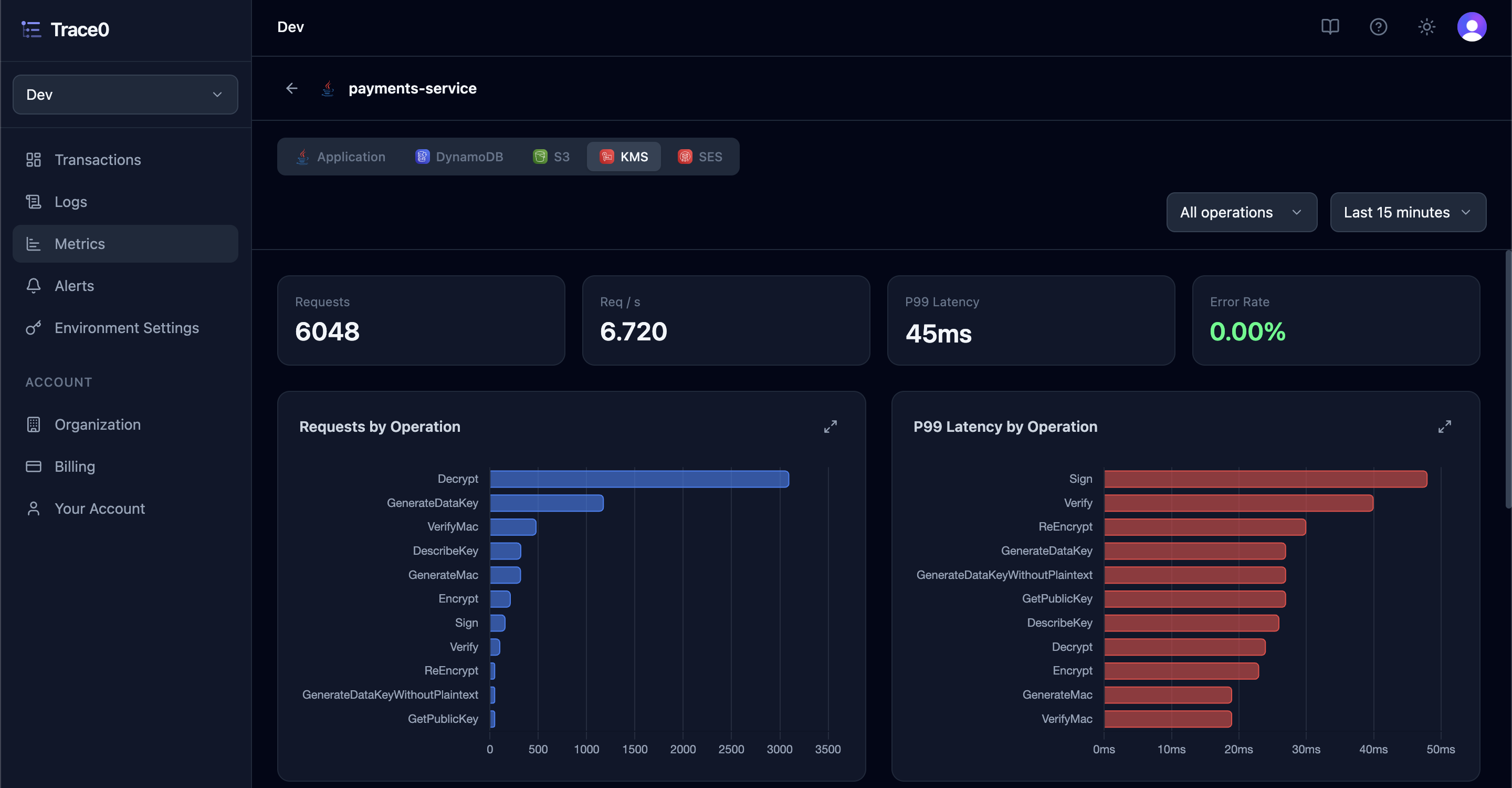This screenshot has height=788, width=1512.
Task: Click the GenerateDataKeyWithoutPlaintext label in latency chart
Action: pyautogui.click(x=1004, y=575)
